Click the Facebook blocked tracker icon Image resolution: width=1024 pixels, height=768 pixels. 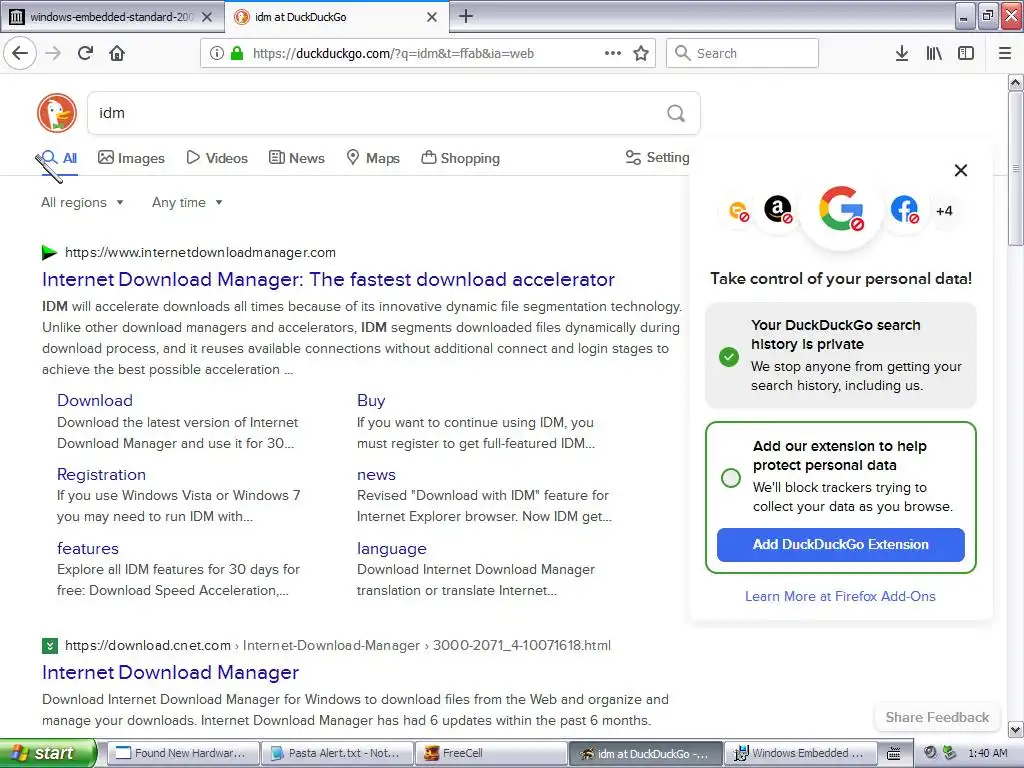pos(904,210)
